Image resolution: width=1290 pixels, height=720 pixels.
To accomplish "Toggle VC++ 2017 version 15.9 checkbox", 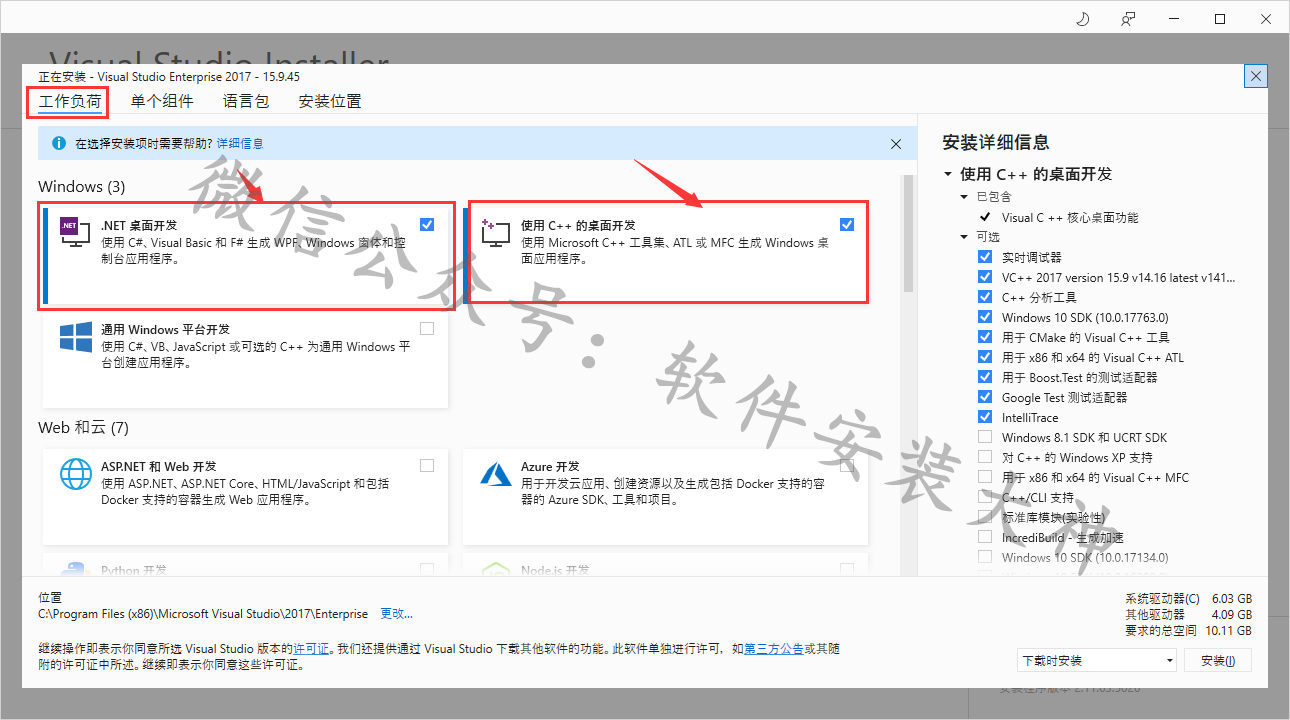I will coord(985,277).
